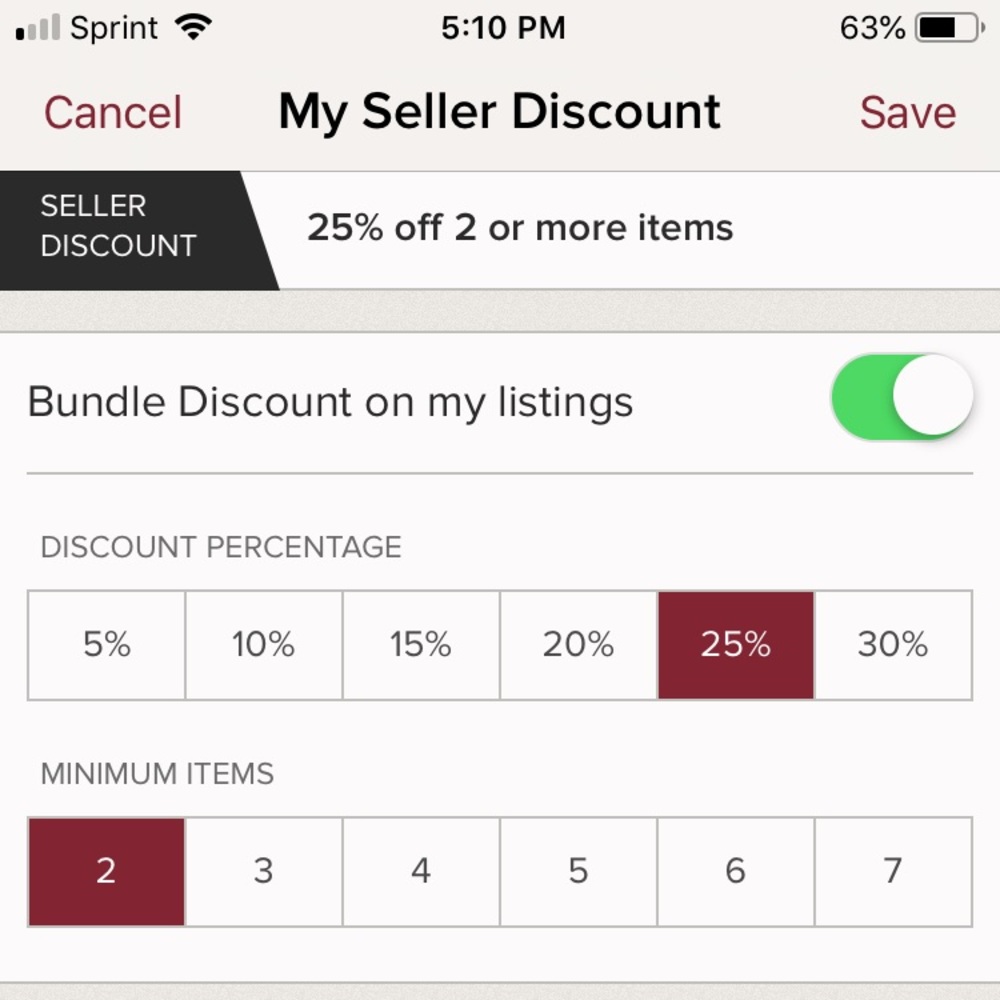
Task: Tap the Wi-Fi icon in status bar
Action: coord(193,27)
